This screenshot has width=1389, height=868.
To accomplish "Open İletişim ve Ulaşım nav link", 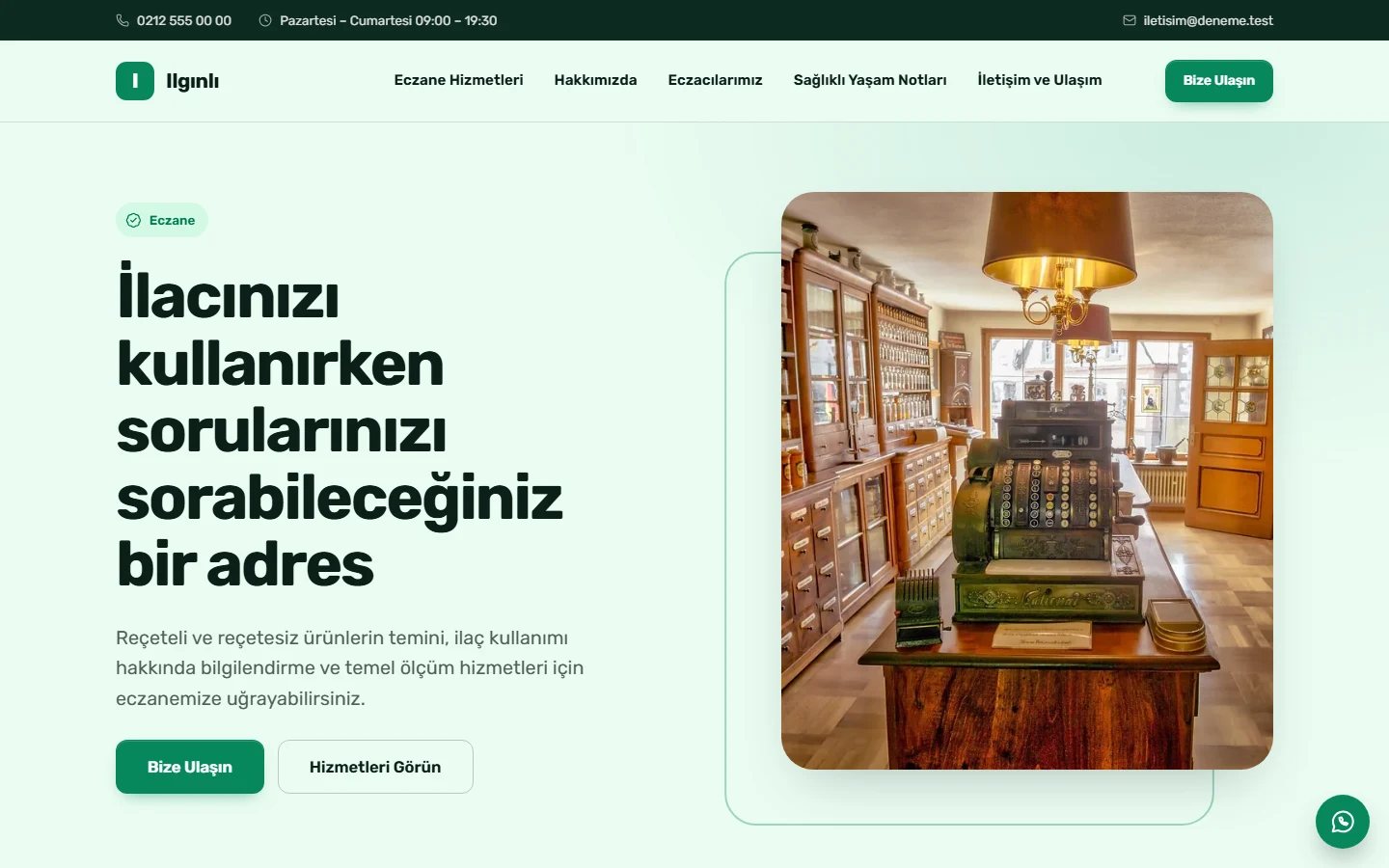I will coord(1039,80).
